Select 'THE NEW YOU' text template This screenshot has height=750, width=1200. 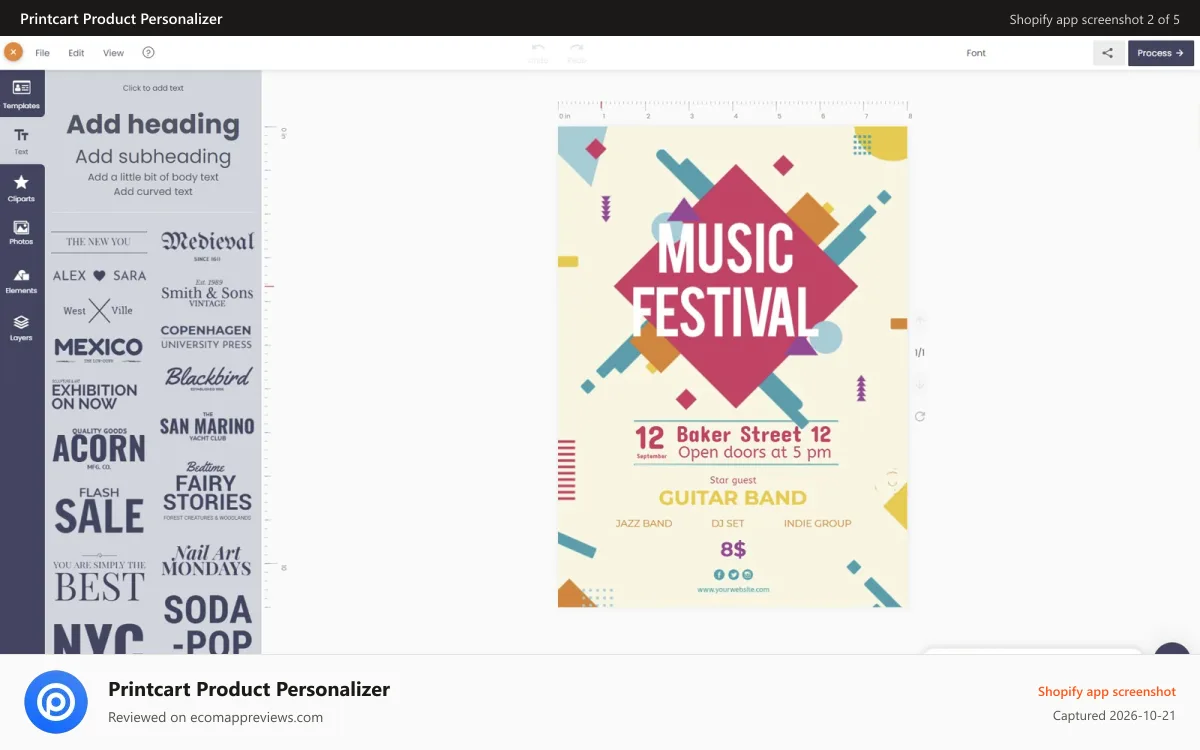click(99, 241)
